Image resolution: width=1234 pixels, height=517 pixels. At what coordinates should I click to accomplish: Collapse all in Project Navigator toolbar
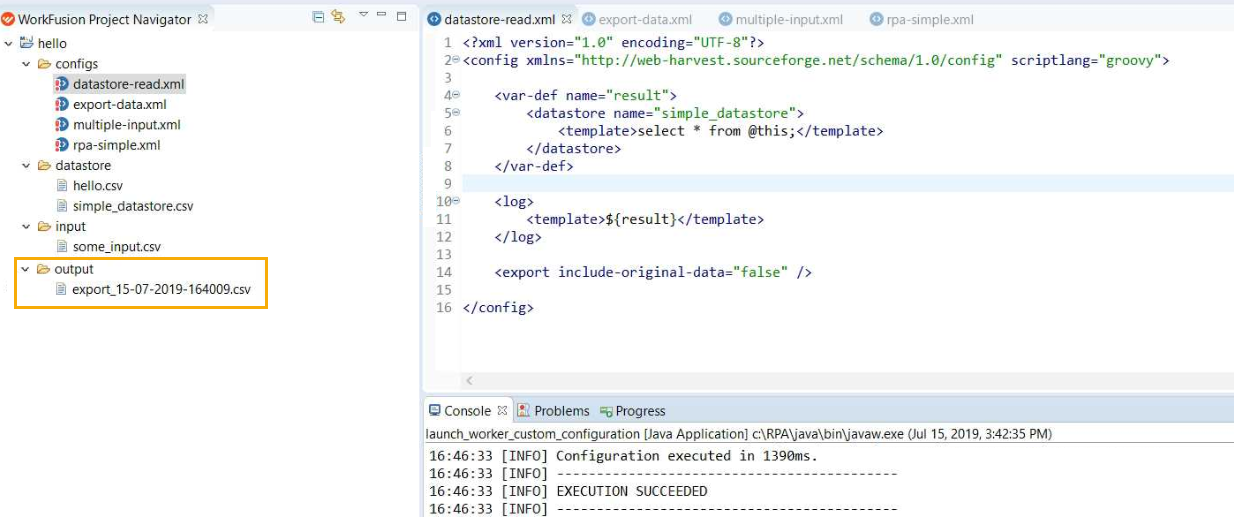click(319, 17)
